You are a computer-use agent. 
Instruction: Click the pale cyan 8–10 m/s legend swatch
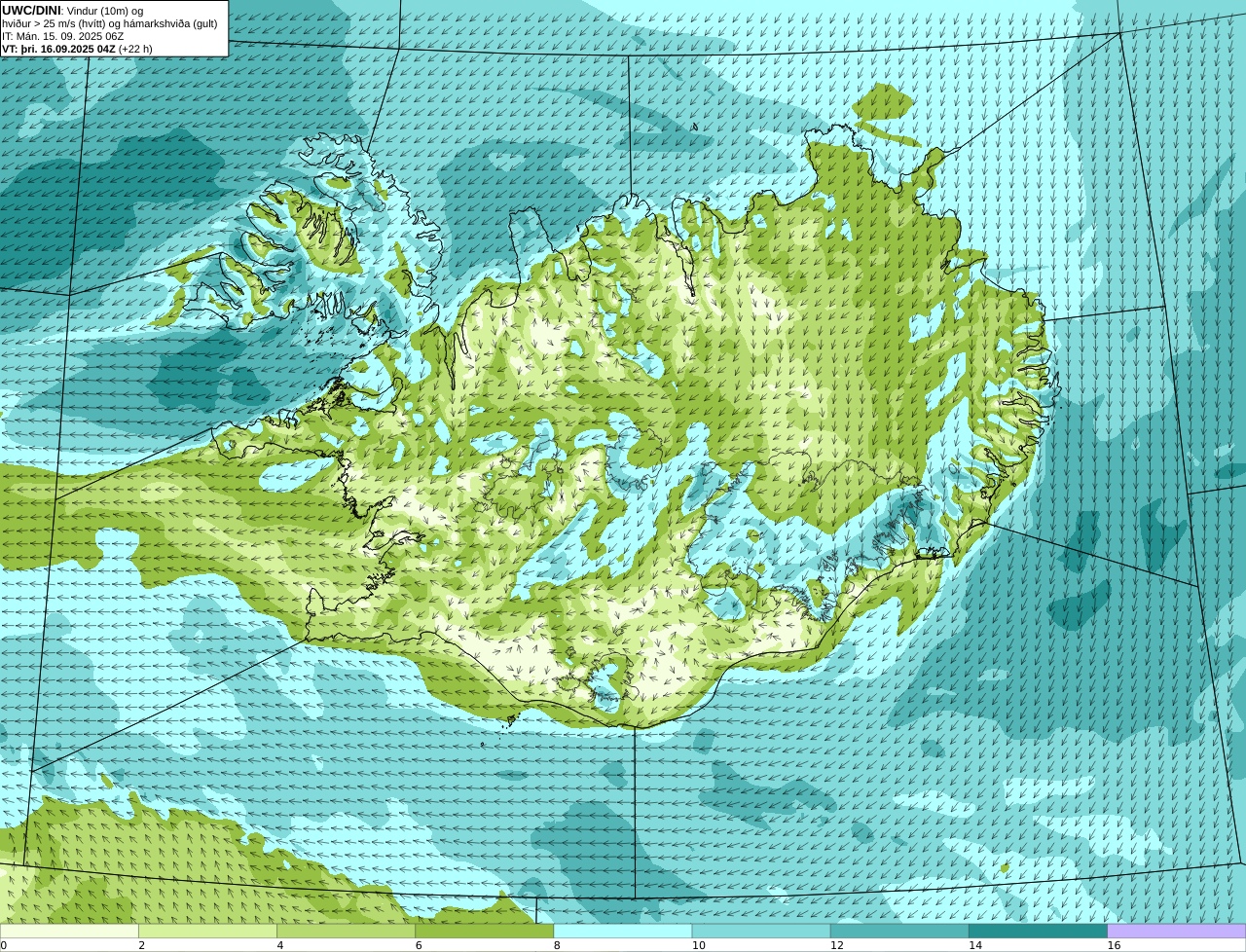(x=623, y=931)
